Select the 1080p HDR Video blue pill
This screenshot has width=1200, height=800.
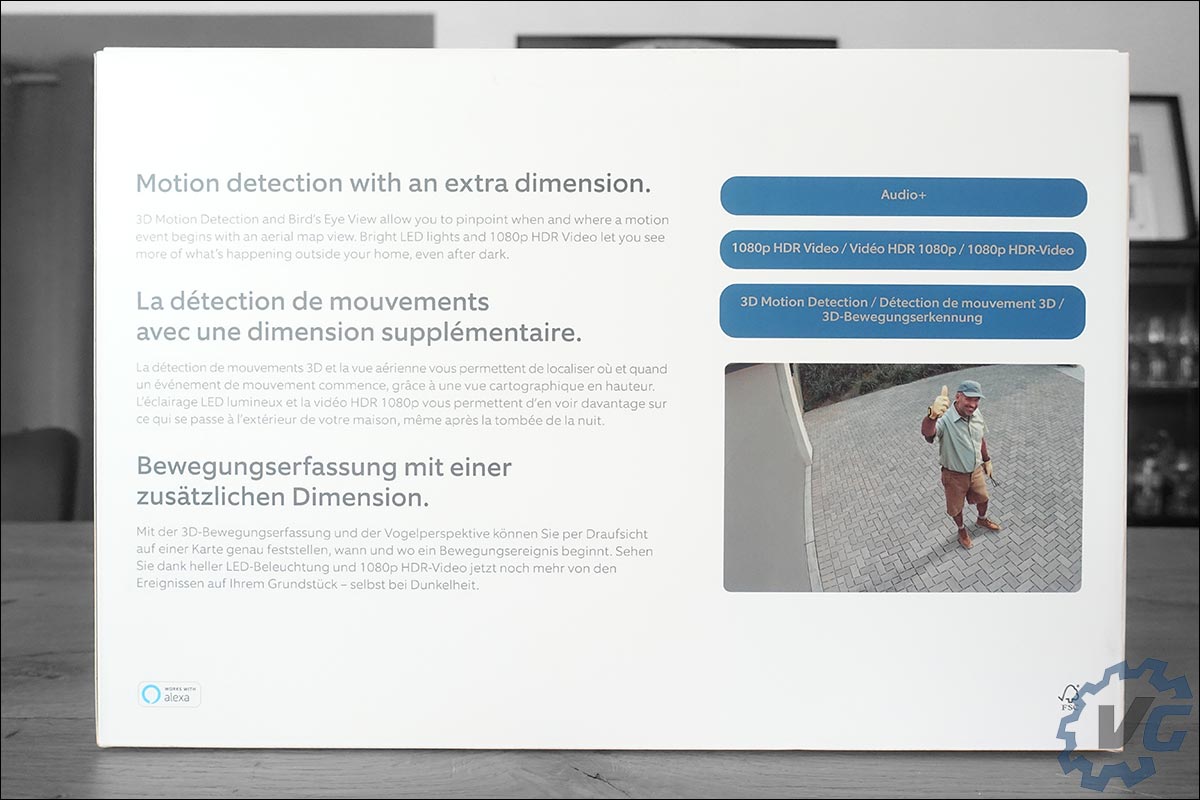pos(903,250)
